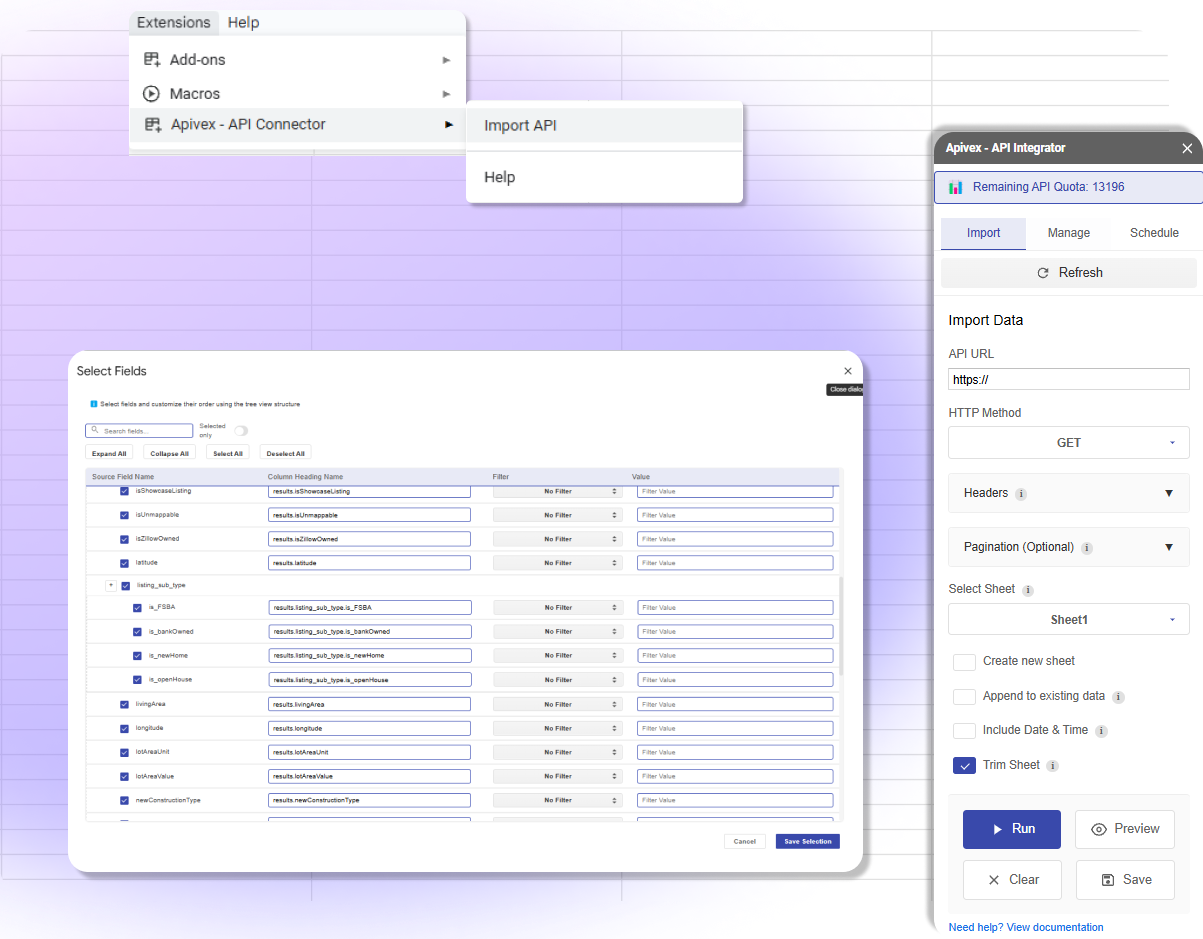
Task: Expand the Headers section
Action: click(1069, 493)
